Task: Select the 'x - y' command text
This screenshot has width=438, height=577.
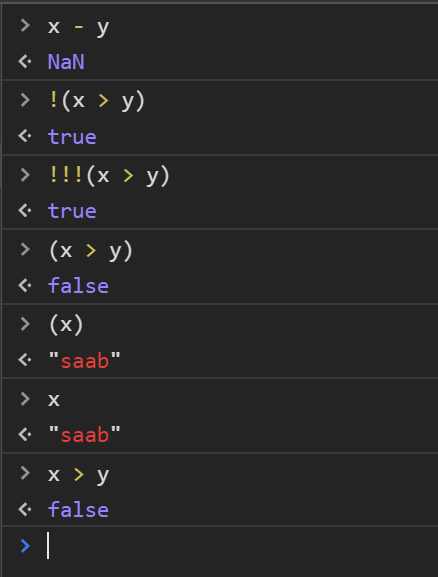Action: (x=78, y=28)
